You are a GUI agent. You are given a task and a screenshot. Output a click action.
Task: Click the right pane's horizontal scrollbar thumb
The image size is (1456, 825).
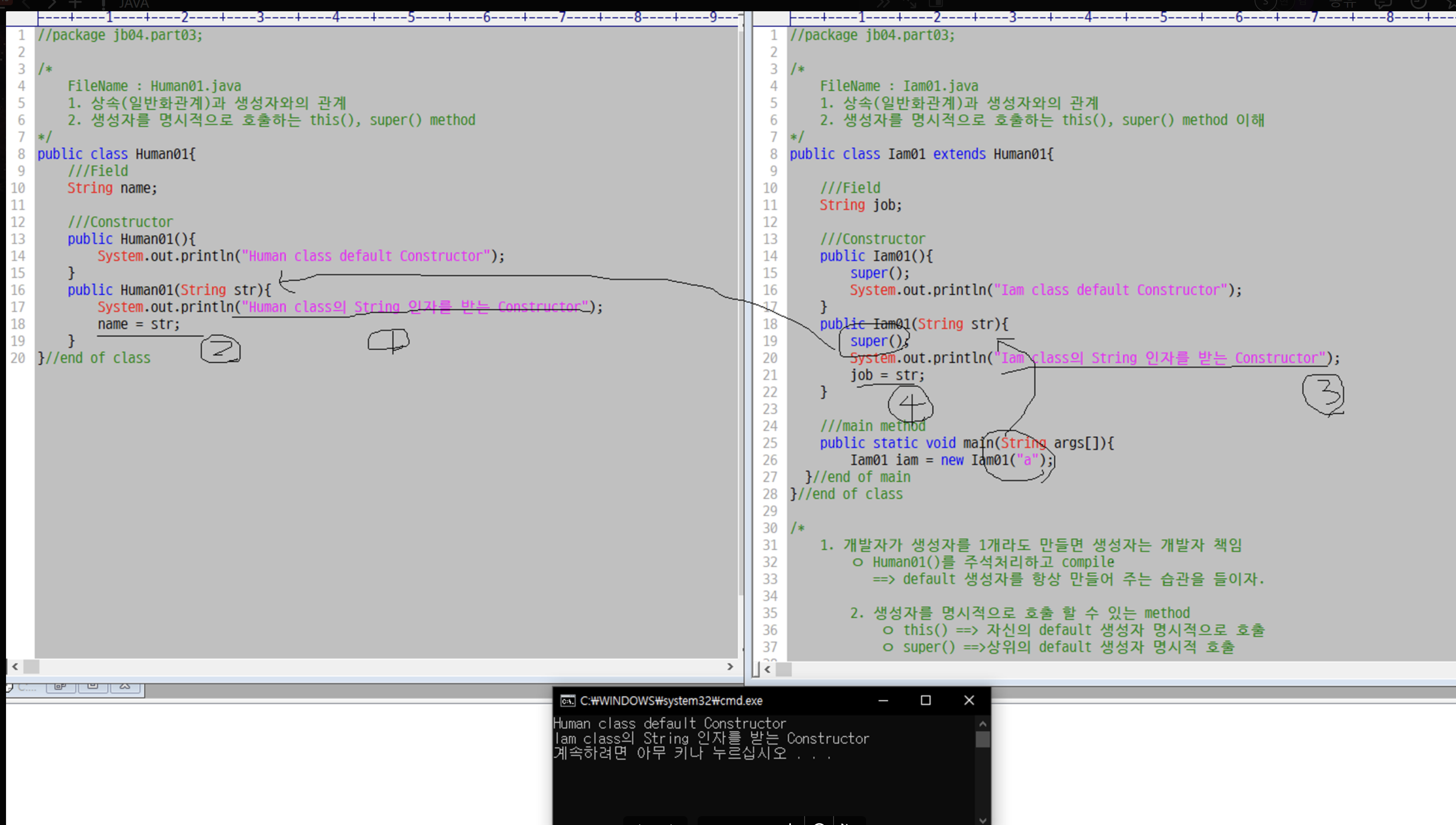[x=784, y=669]
